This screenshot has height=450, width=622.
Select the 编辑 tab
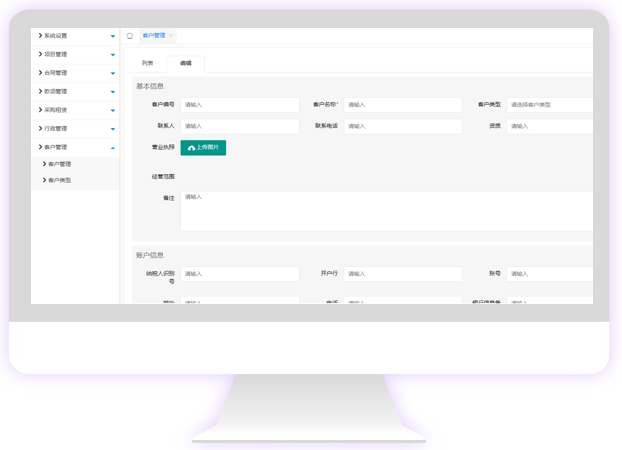click(x=185, y=63)
